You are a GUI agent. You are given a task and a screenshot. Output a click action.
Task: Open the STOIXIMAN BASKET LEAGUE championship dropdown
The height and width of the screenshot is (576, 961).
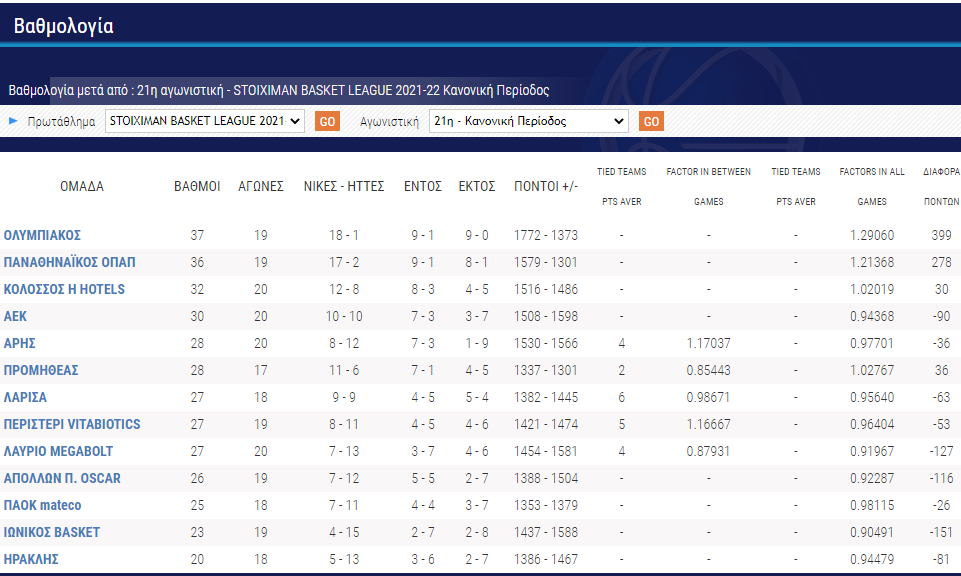point(205,121)
